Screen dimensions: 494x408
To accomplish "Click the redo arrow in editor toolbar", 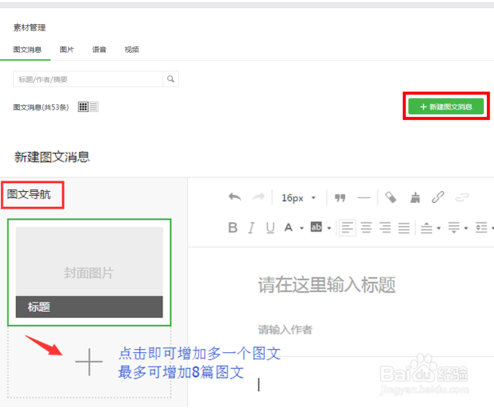I will tap(258, 197).
